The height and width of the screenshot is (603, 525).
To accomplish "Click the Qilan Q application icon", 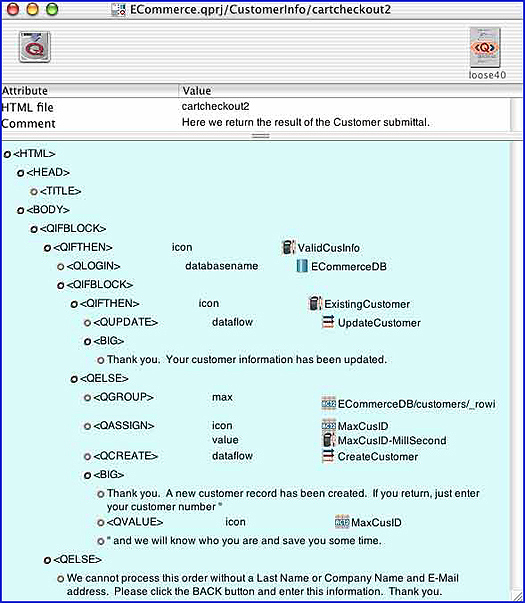I will (x=35, y=47).
